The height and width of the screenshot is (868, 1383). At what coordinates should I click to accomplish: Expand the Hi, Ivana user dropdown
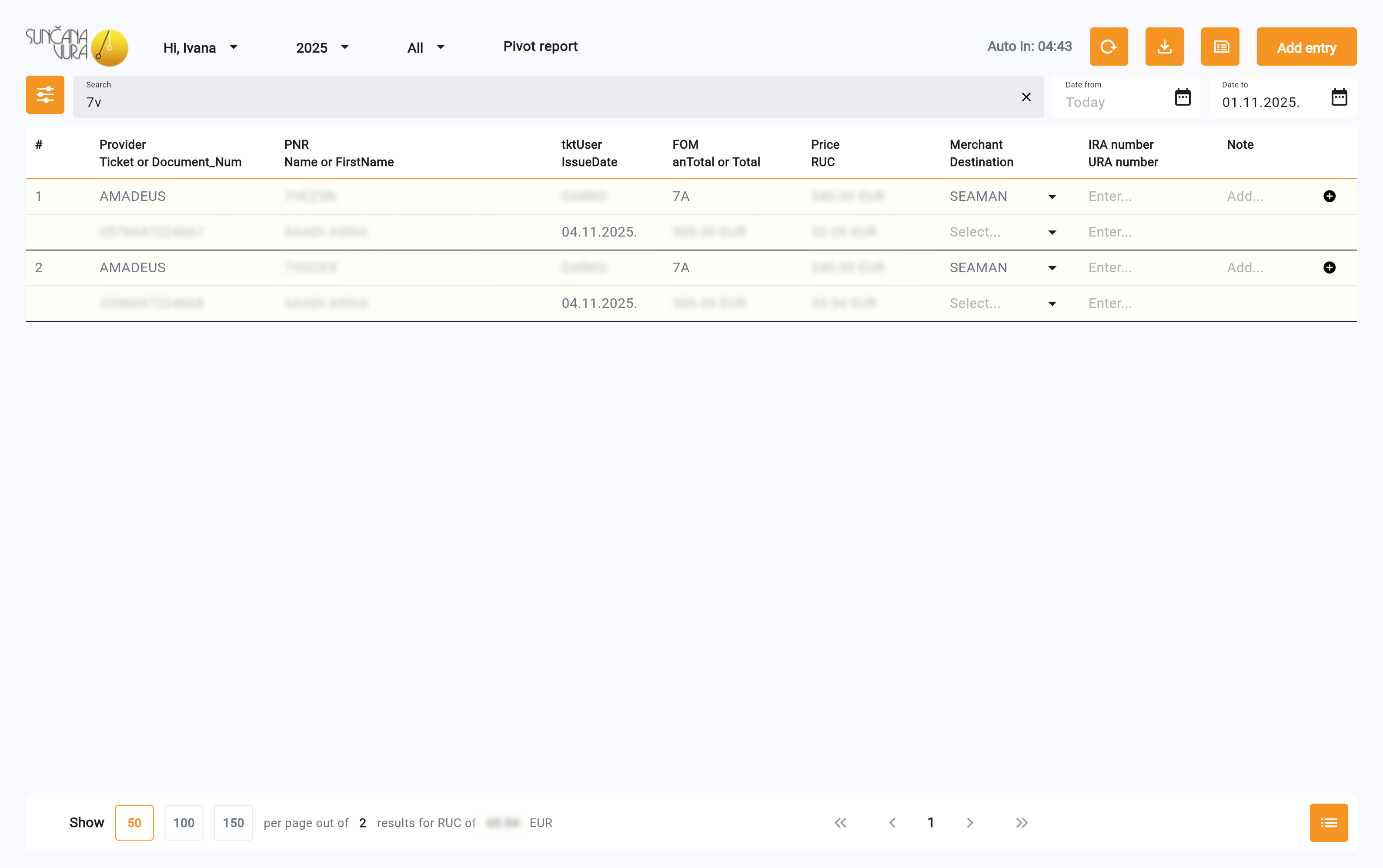coord(200,48)
